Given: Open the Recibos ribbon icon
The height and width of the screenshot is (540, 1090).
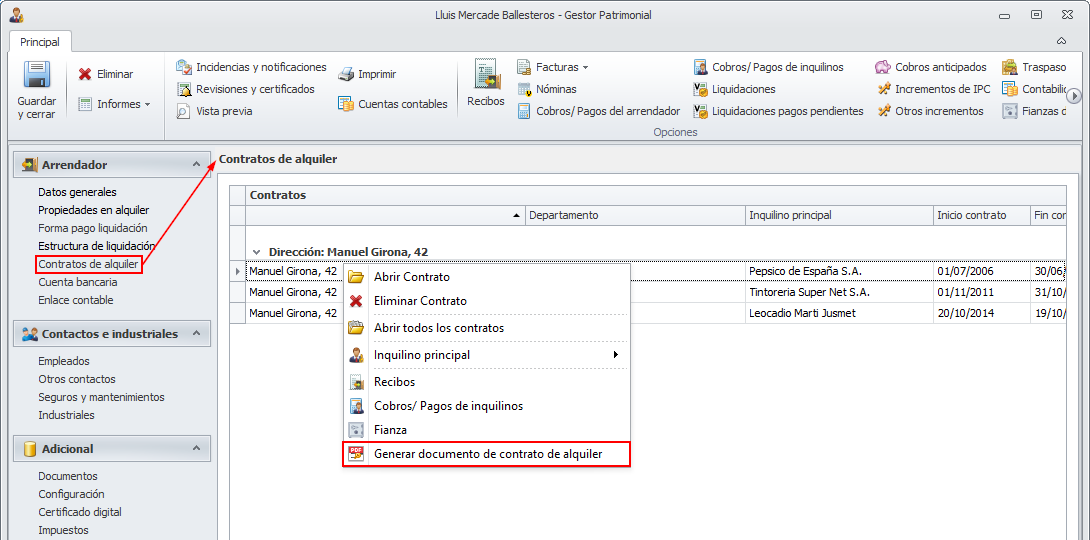Looking at the screenshot, I should (x=486, y=76).
